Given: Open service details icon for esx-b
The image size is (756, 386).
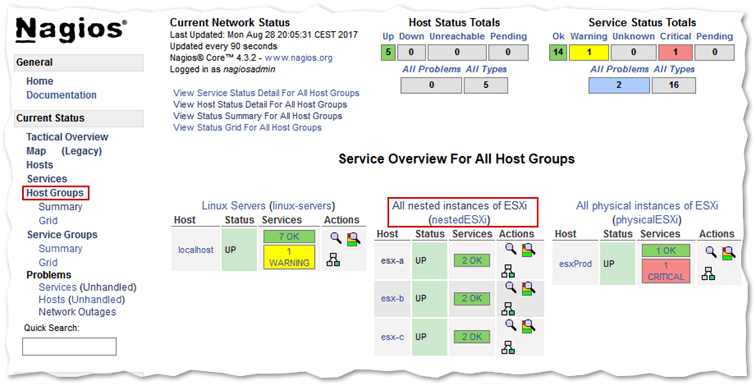Looking at the screenshot, I should (x=528, y=288).
